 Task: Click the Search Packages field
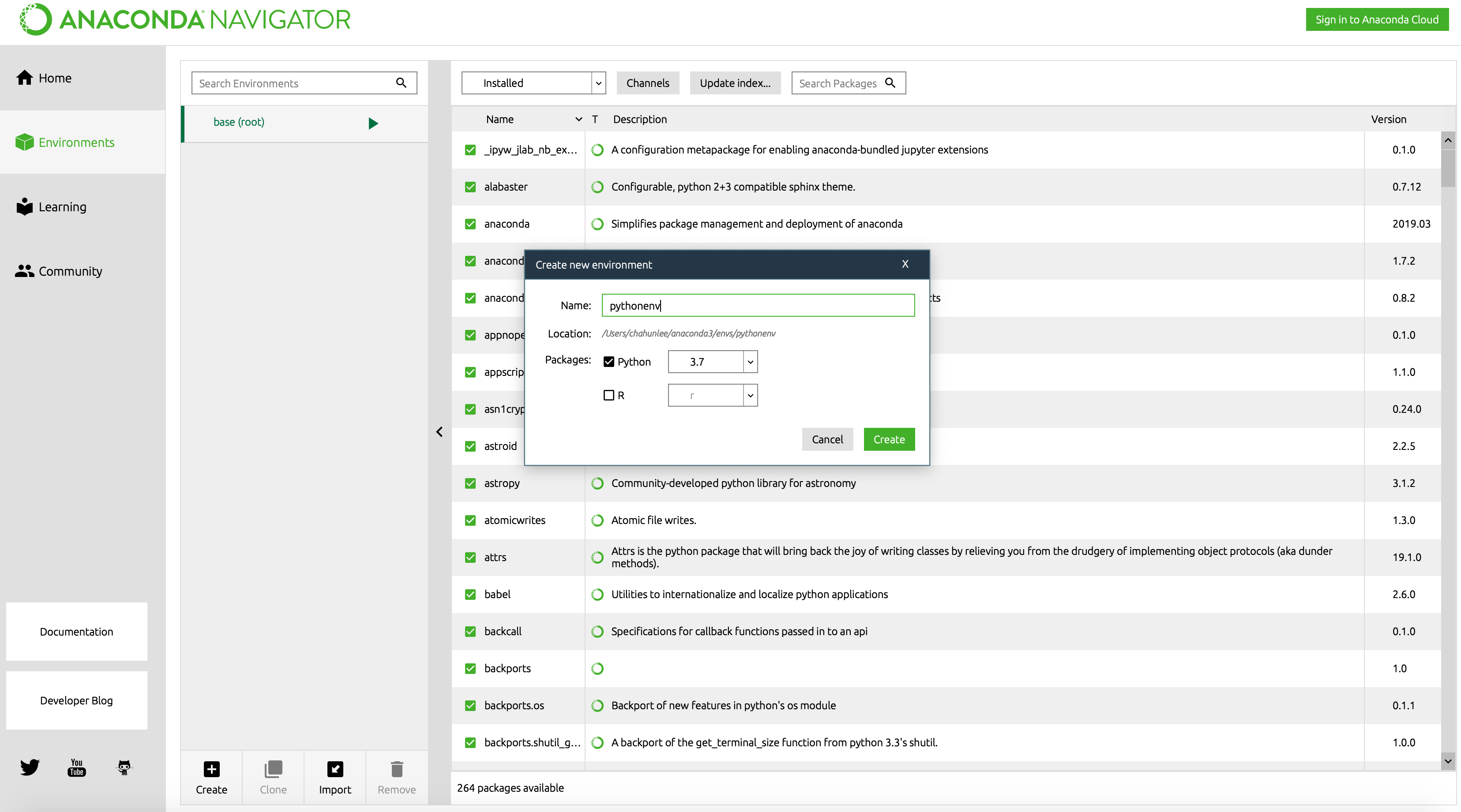(x=849, y=83)
